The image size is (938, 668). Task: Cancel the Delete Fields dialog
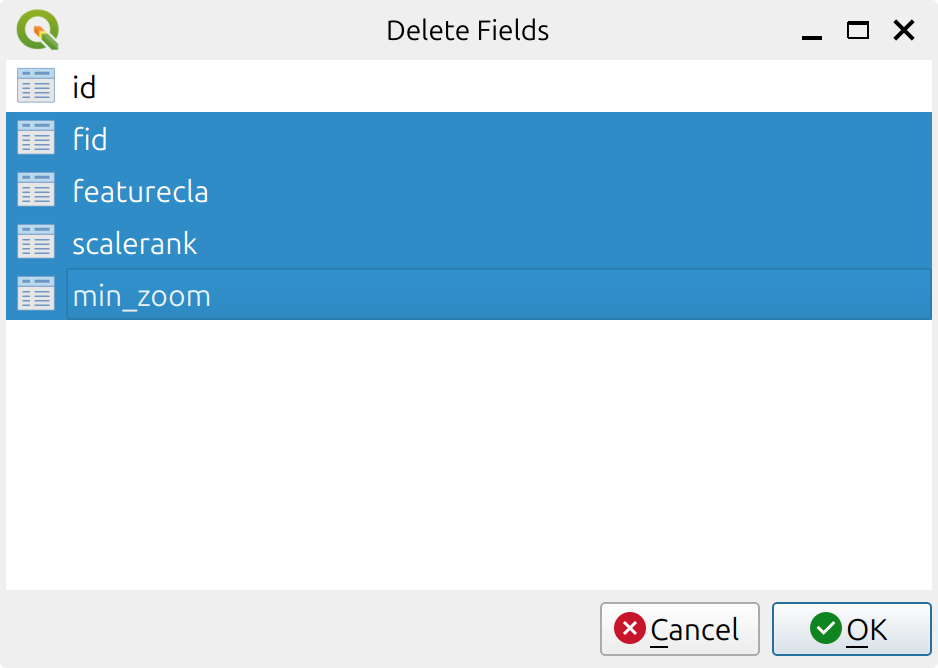679,629
